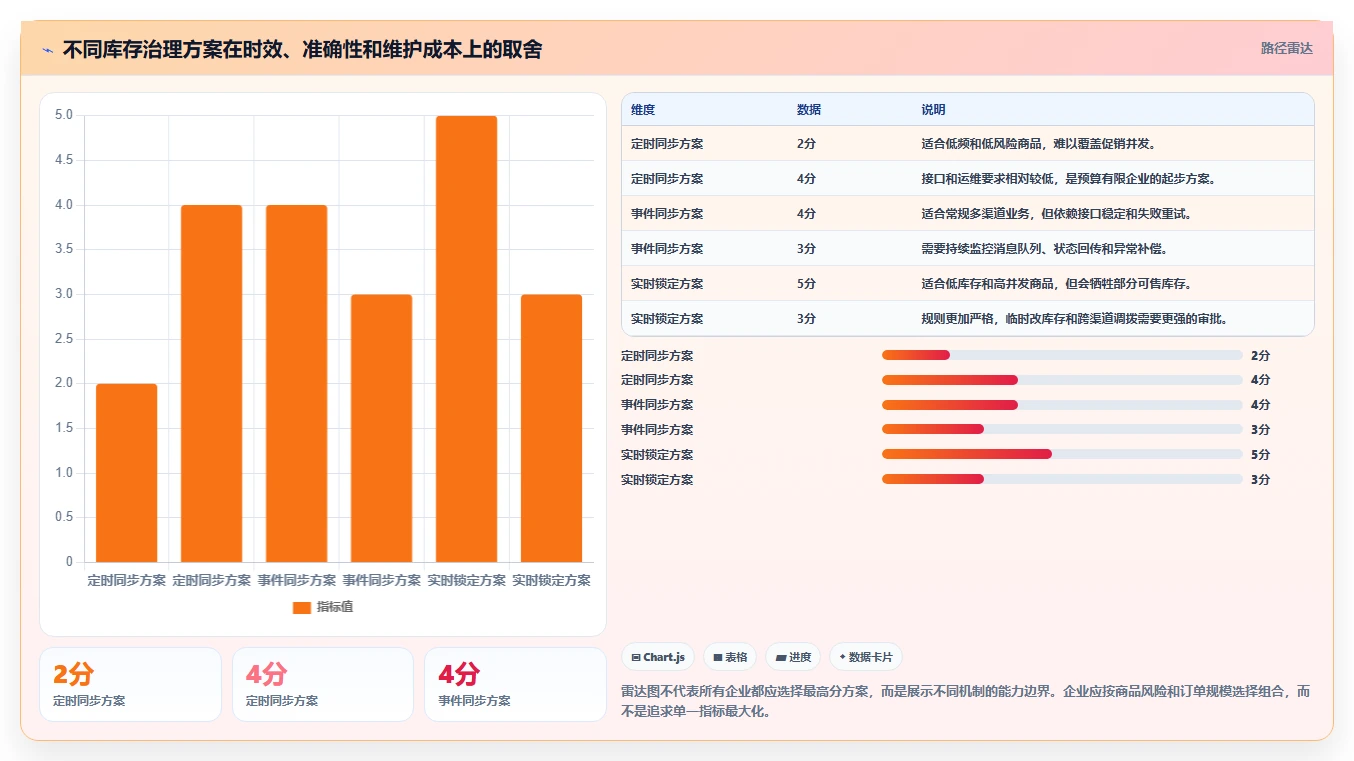Click the 实时锁定方案 progress bar showing 5分
The height and width of the screenshot is (761, 1354).
pos(1062,454)
